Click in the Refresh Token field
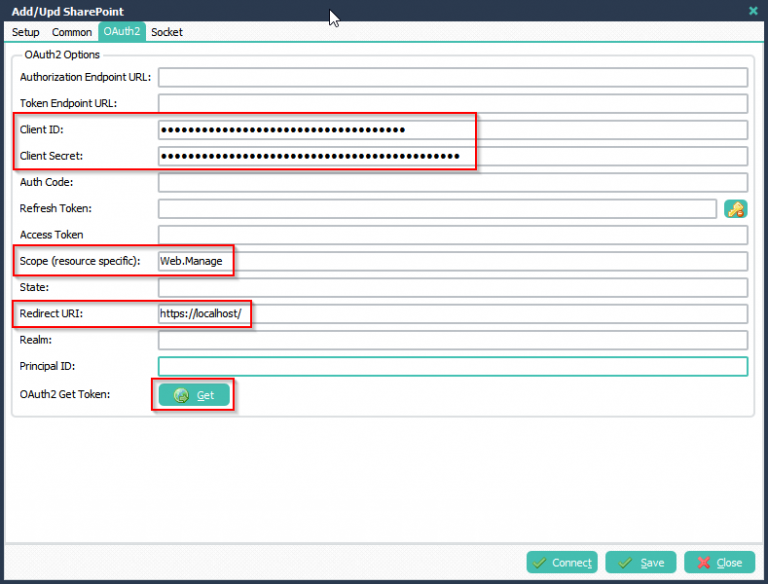Image resolution: width=768 pixels, height=584 pixels. click(x=437, y=209)
